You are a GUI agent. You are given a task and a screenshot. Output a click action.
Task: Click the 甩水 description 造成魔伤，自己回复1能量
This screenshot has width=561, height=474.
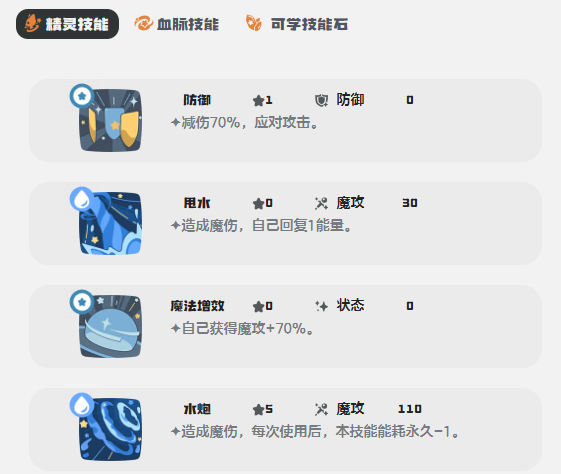262,226
